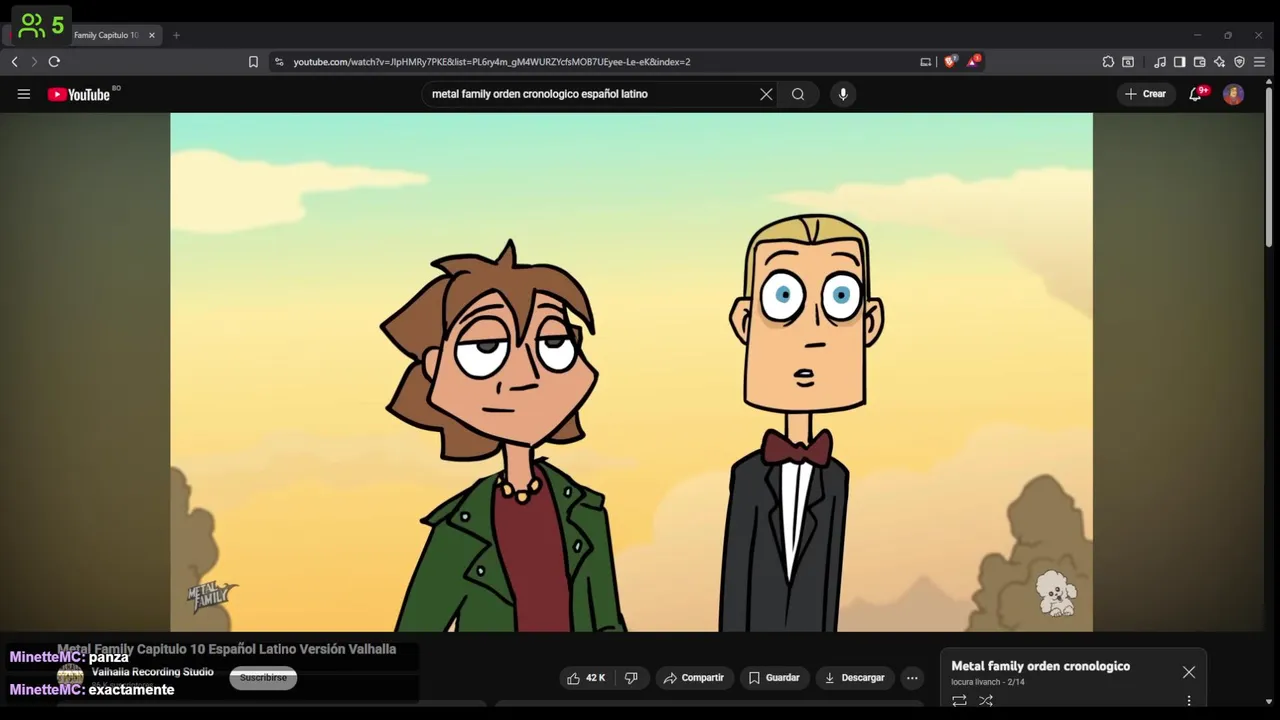Download video with Descargar
1280x720 pixels.
(x=854, y=678)
